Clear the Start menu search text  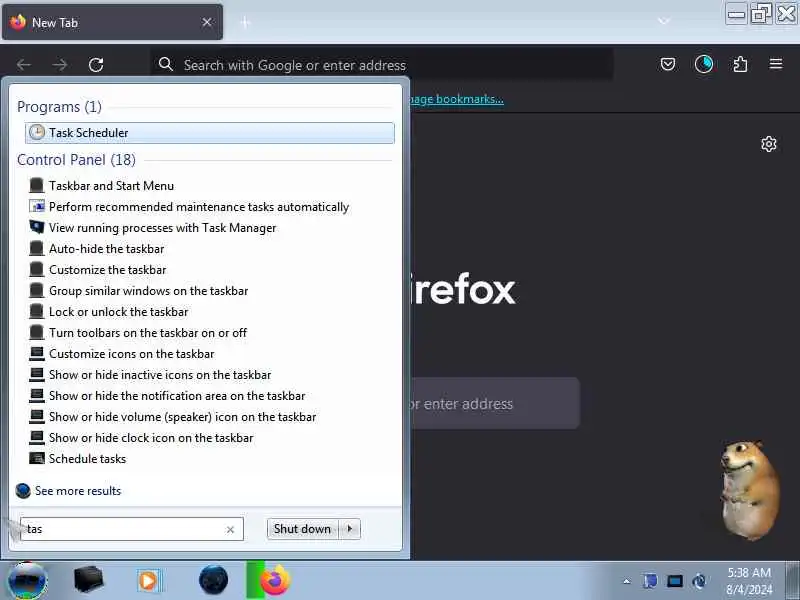tap(230, 530)
